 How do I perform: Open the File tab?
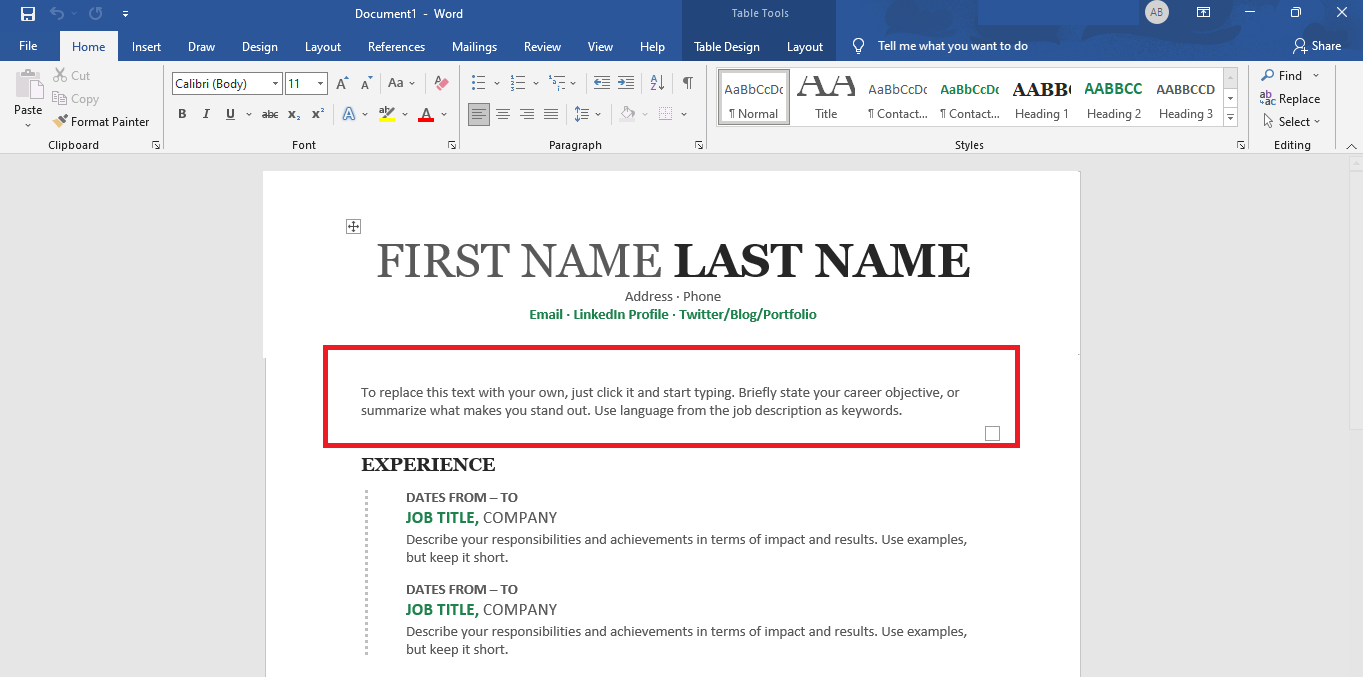click(x=28, y=46)
